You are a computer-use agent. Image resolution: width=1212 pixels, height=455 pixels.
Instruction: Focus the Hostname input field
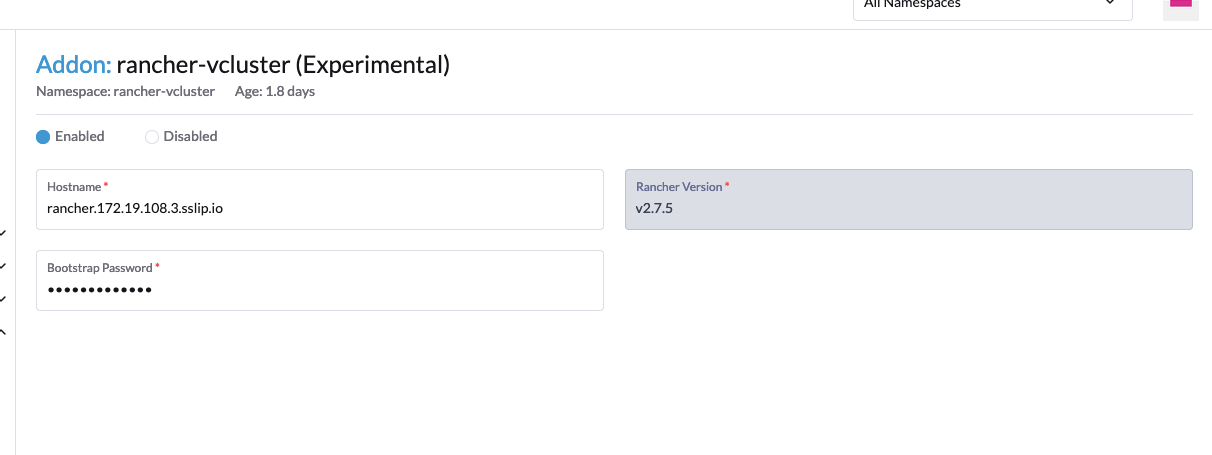pyautogui.click(x=319, y=209)
